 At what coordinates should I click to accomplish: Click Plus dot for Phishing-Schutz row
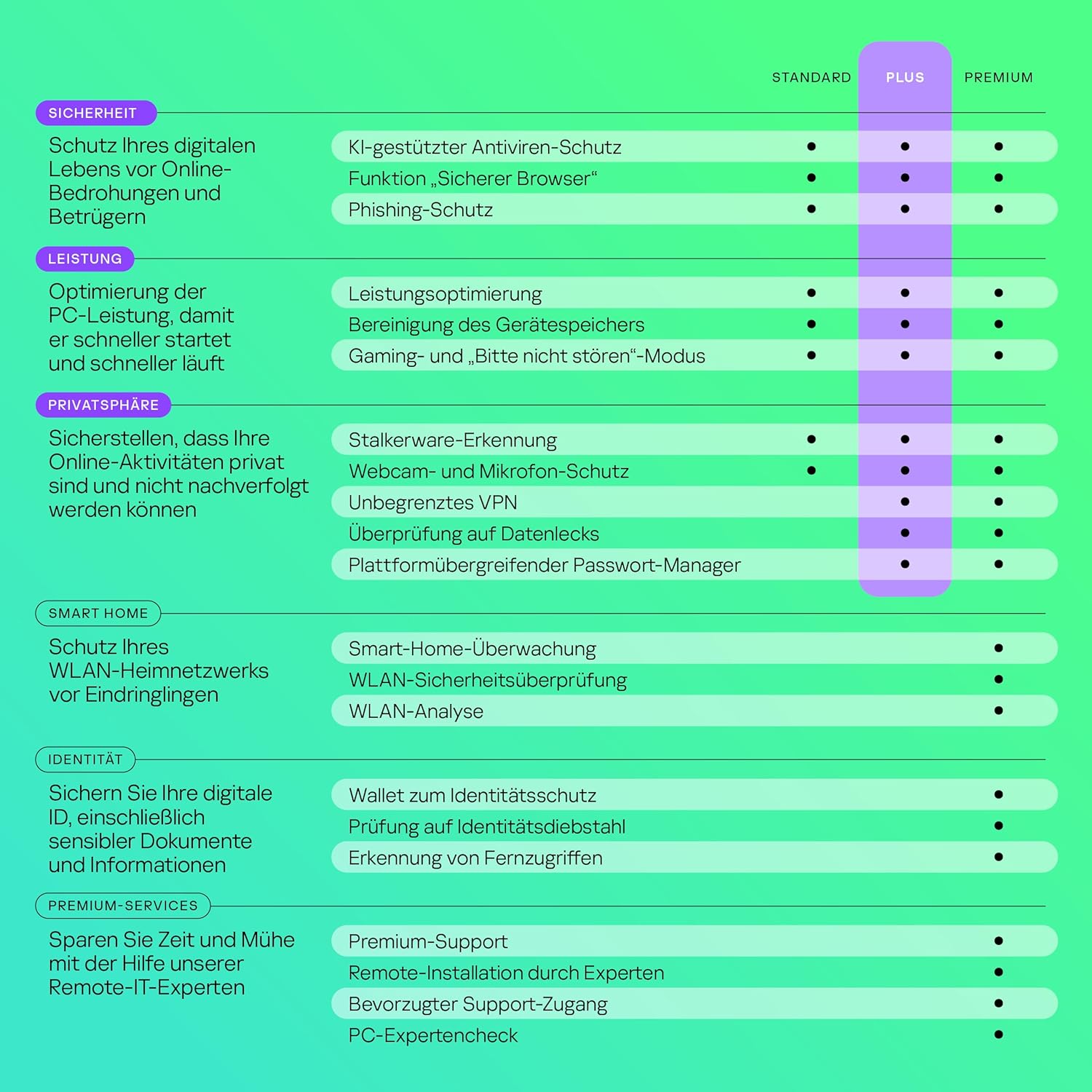(905, 209)
